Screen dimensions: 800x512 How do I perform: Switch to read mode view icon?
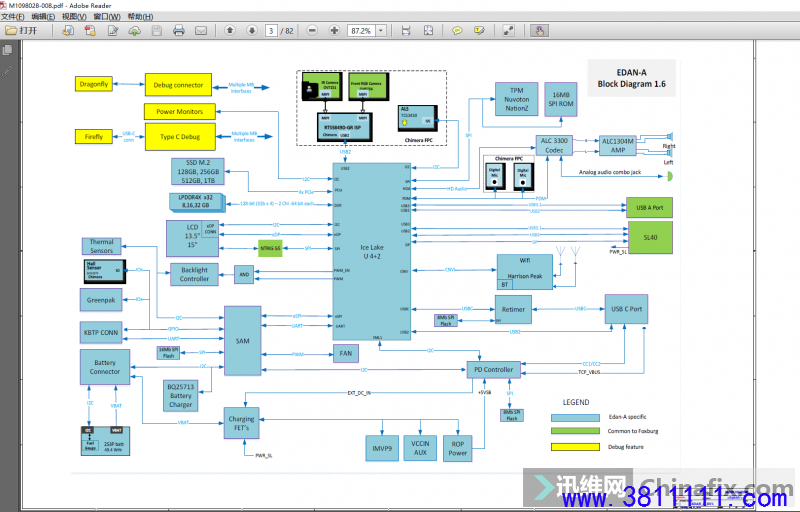tap(508, 31)
